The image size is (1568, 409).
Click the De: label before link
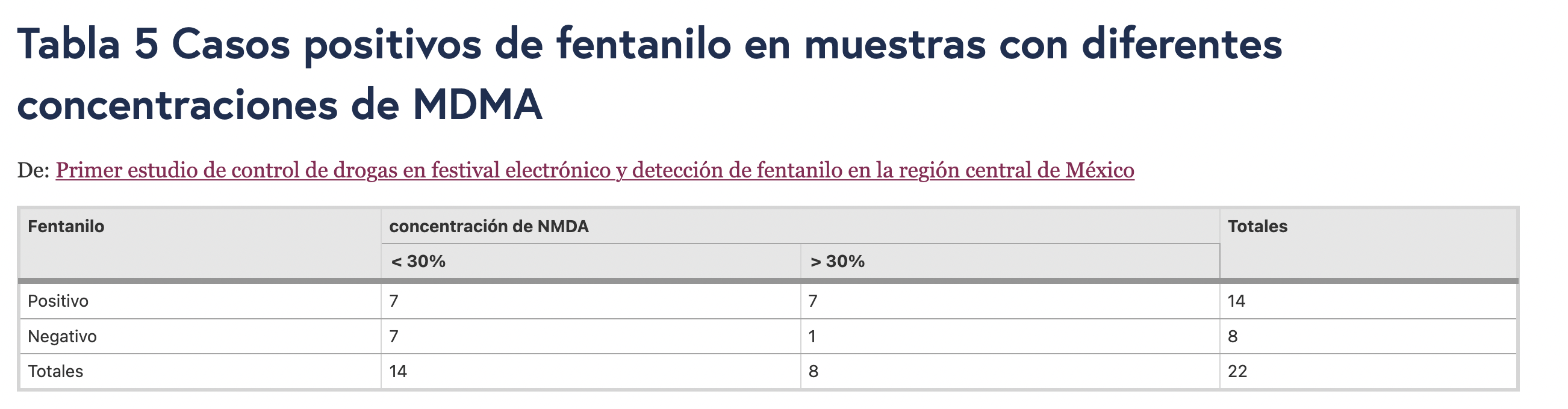click(x=33, y=170)
